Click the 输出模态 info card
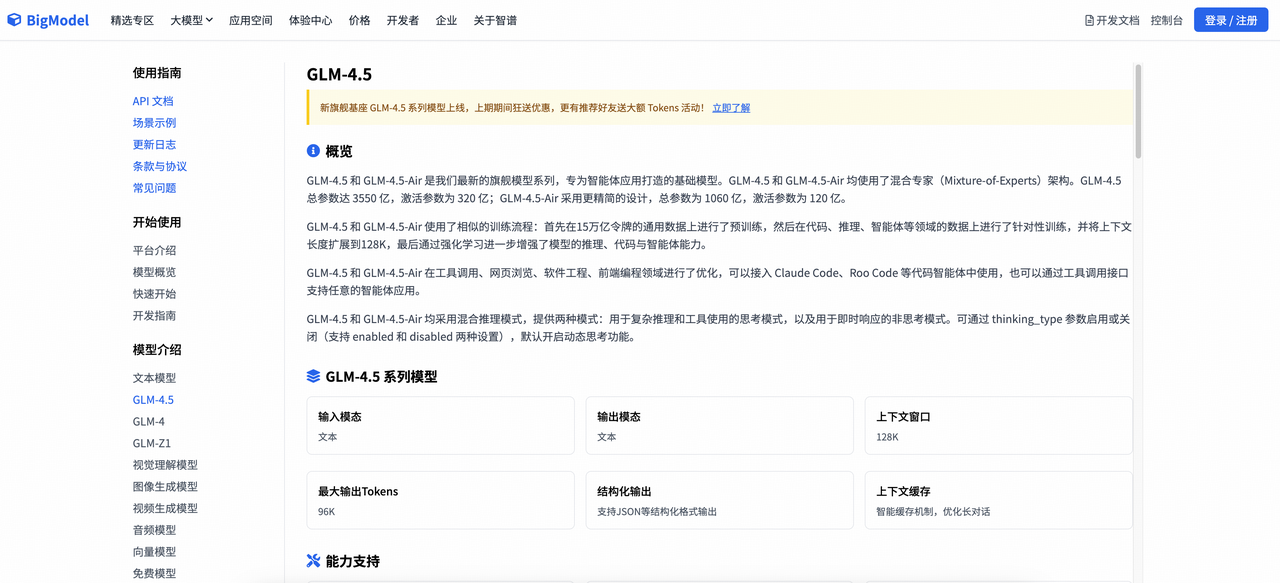Image resolution: width=1280 pixels, height=583 pixels. tap(720, 426)
